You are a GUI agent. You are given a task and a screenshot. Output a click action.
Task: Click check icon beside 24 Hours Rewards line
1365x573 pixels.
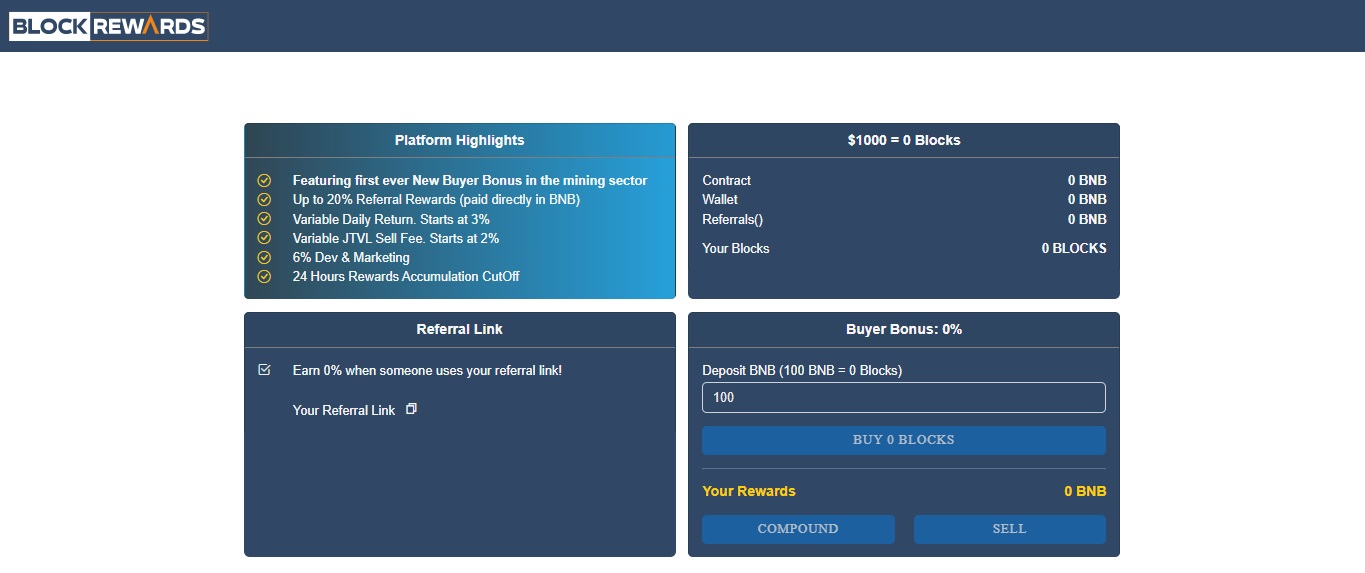point(264,276)
